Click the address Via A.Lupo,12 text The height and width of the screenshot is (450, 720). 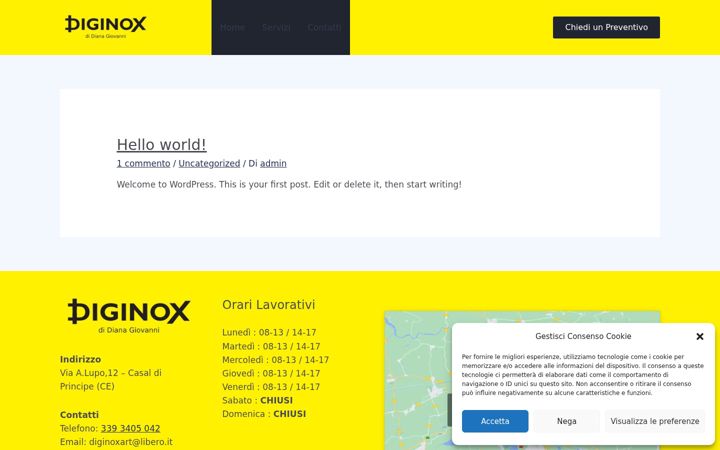click(x=111, y=380)
